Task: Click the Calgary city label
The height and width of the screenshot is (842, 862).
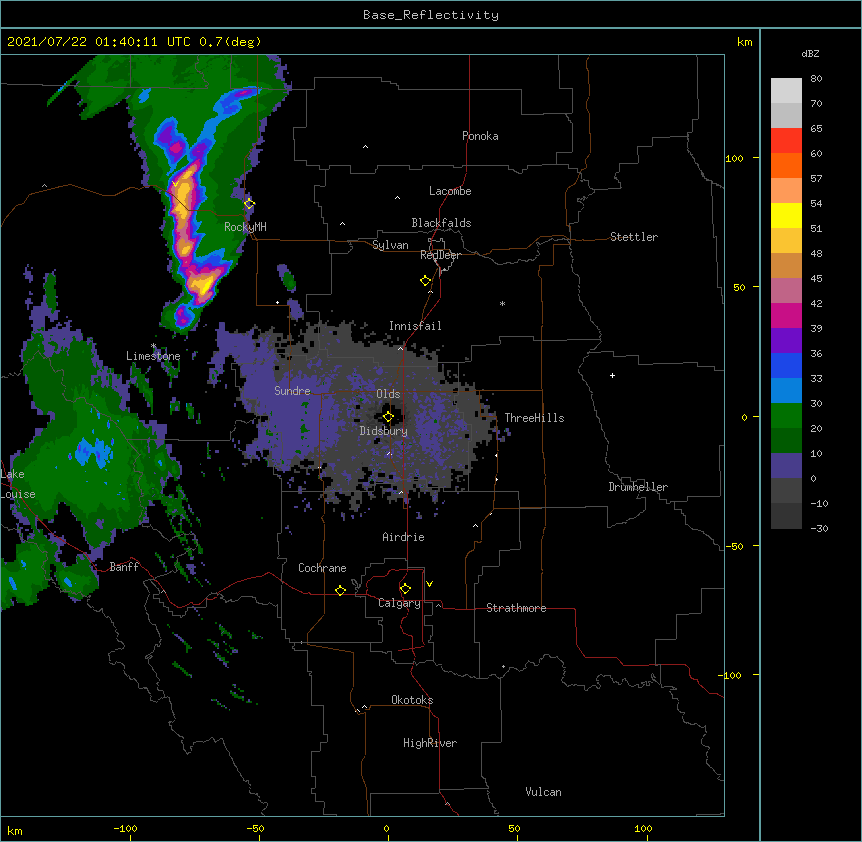Action: (399, 603)
